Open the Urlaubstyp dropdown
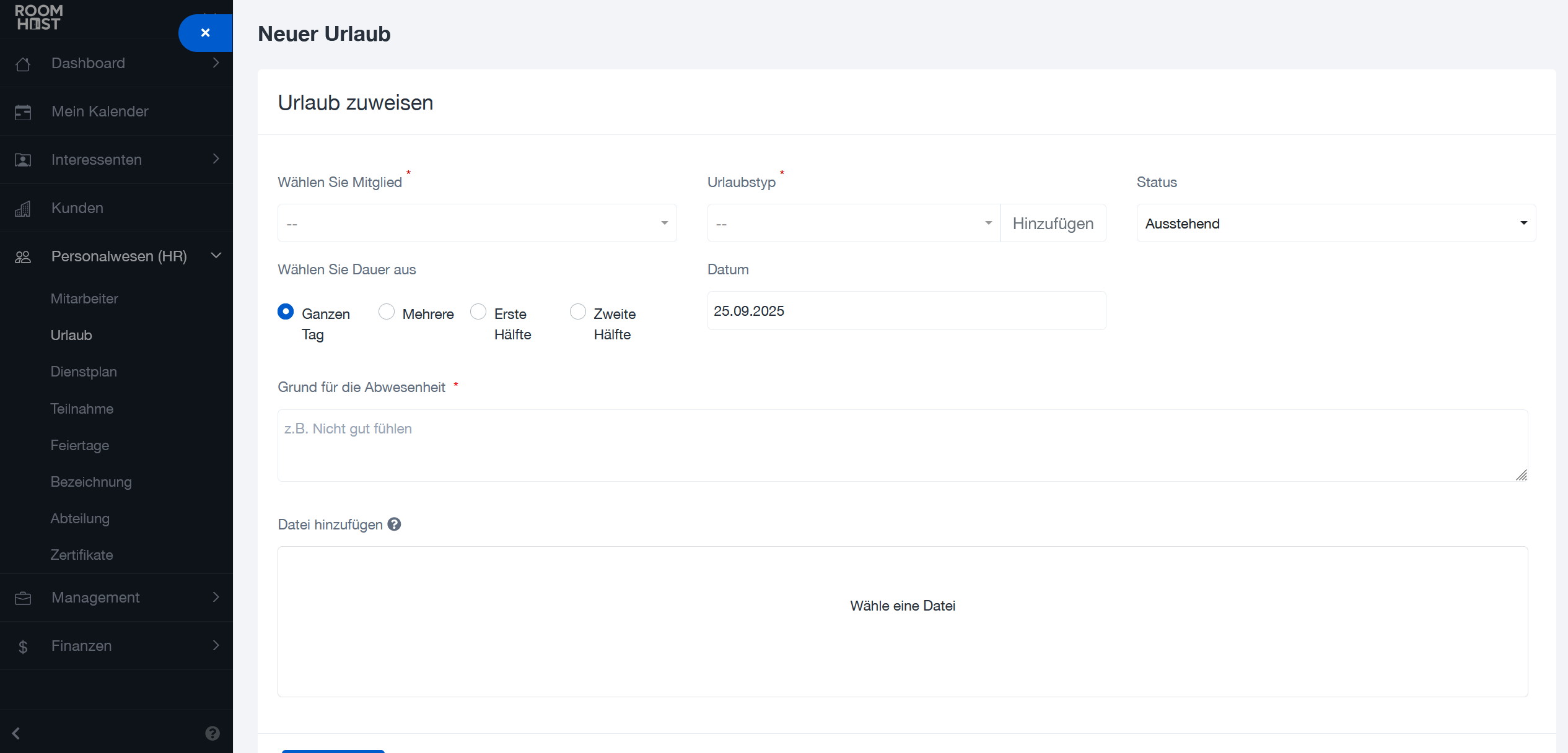Screen dimensions: 1568x753 click(x=853, y=223)
